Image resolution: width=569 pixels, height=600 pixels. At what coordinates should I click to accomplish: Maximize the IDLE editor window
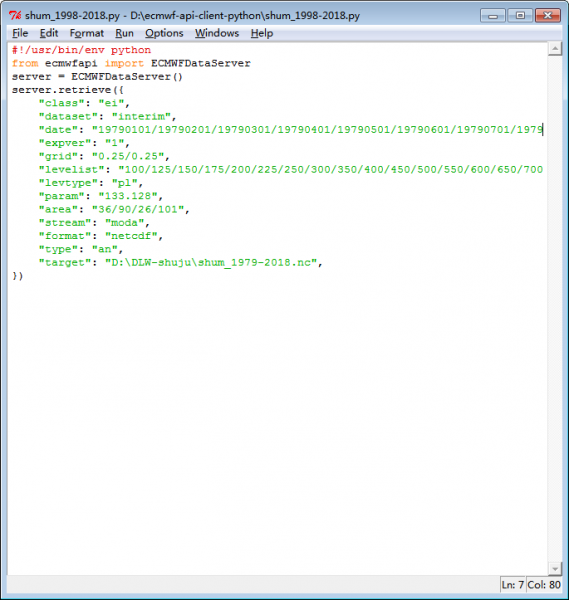pos(520,16)
